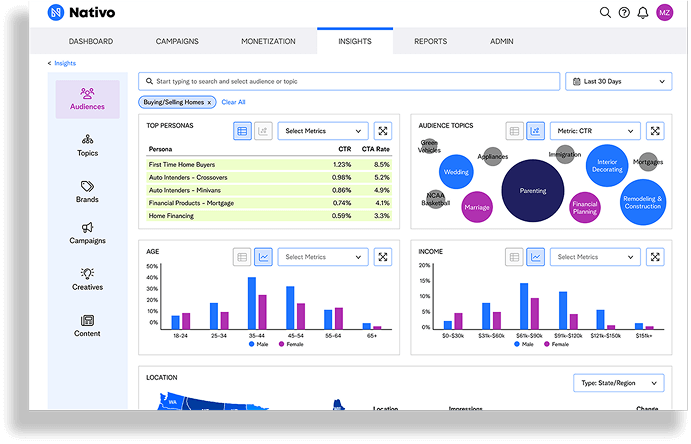Toggle Male legend in Age chart
The height and width of the screenshot is (444, 691).
point(259,344)
